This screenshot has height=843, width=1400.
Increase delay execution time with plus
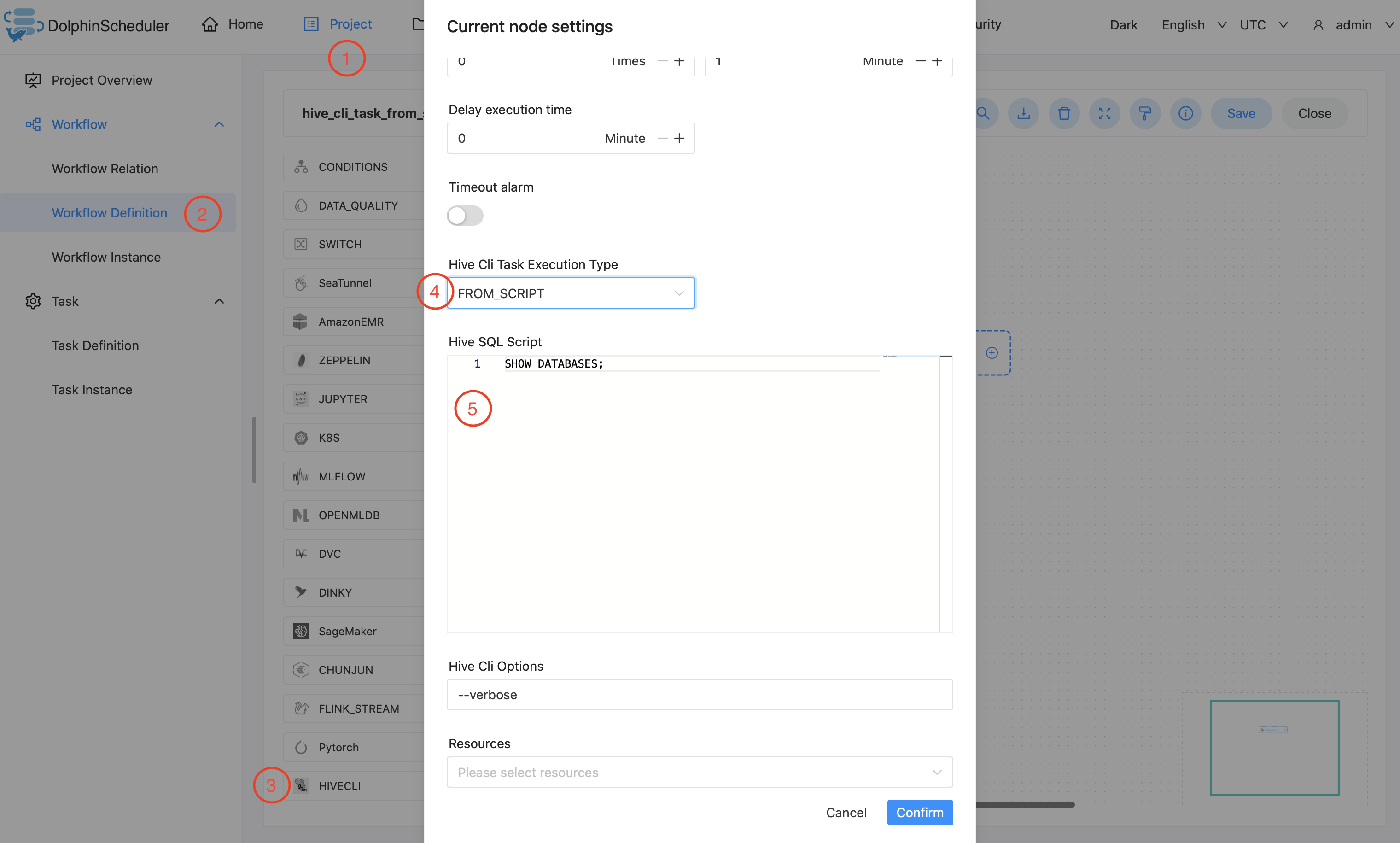(680, 138)
